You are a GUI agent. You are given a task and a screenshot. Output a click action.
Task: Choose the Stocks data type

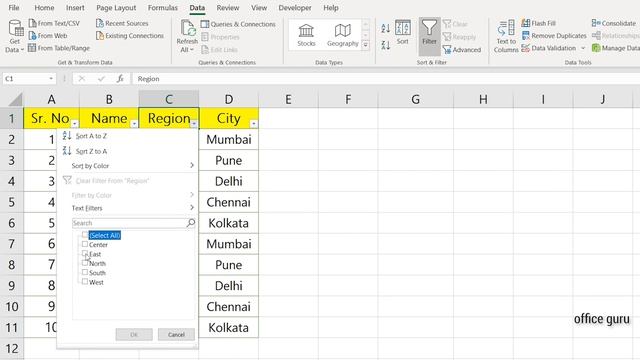click(306, 35)
